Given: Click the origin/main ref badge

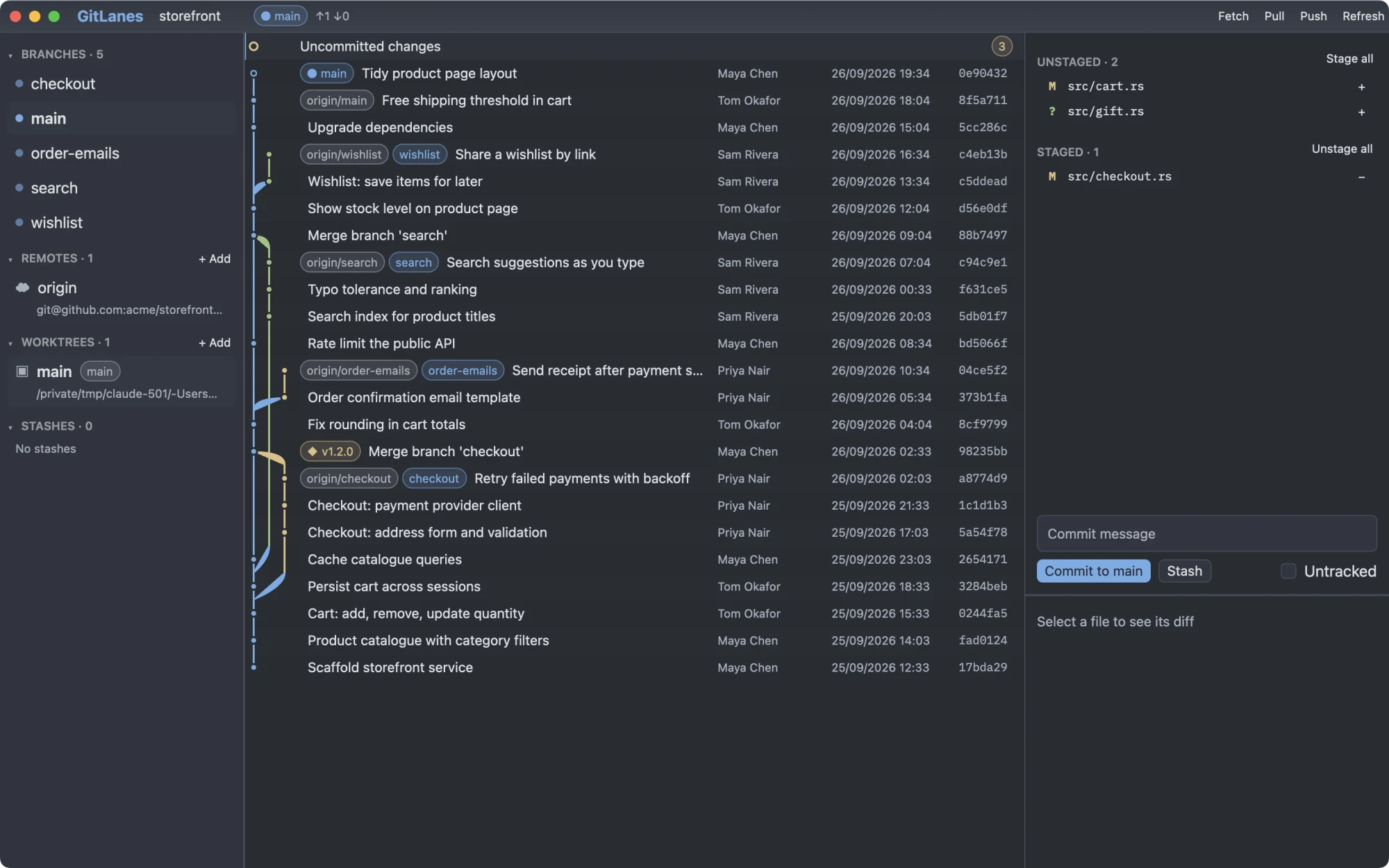Looking at the screenshot, I should pyautogui.click(x=337, y=101).
